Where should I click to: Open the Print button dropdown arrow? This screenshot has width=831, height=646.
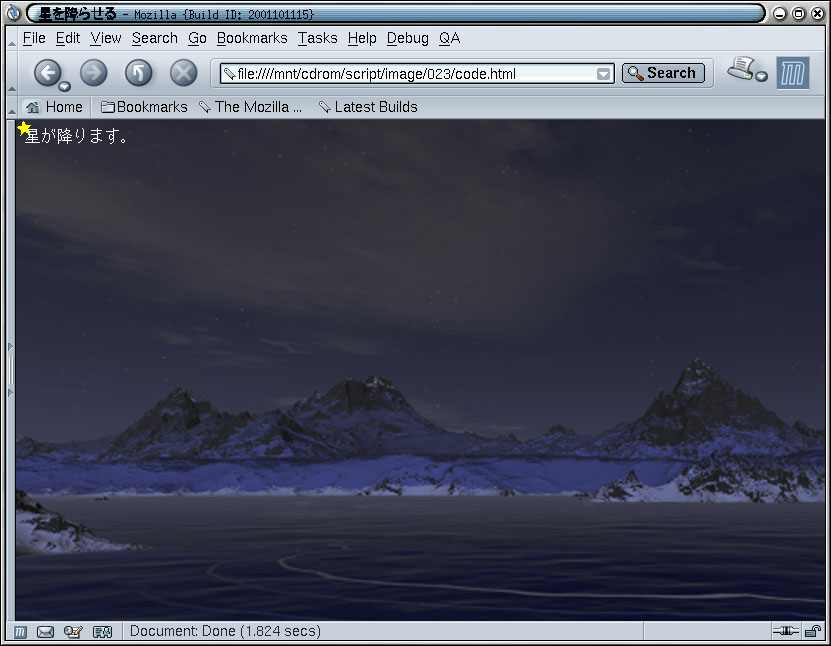[762, 77]
